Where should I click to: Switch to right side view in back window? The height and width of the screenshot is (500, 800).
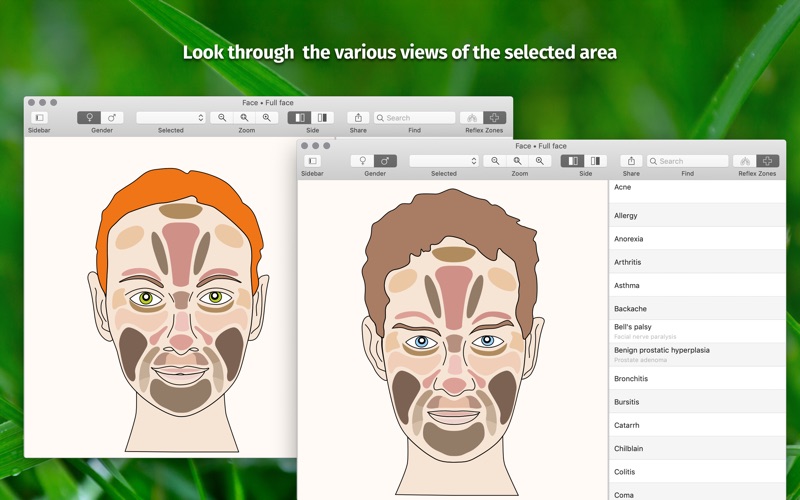[x=322, y=118]
